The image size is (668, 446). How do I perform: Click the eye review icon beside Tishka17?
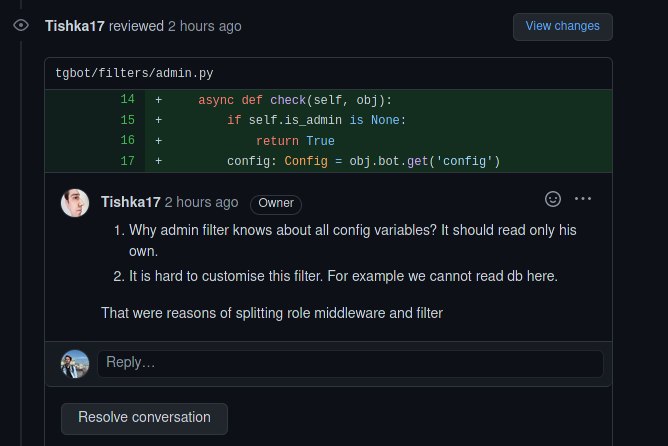click(21, 26)
